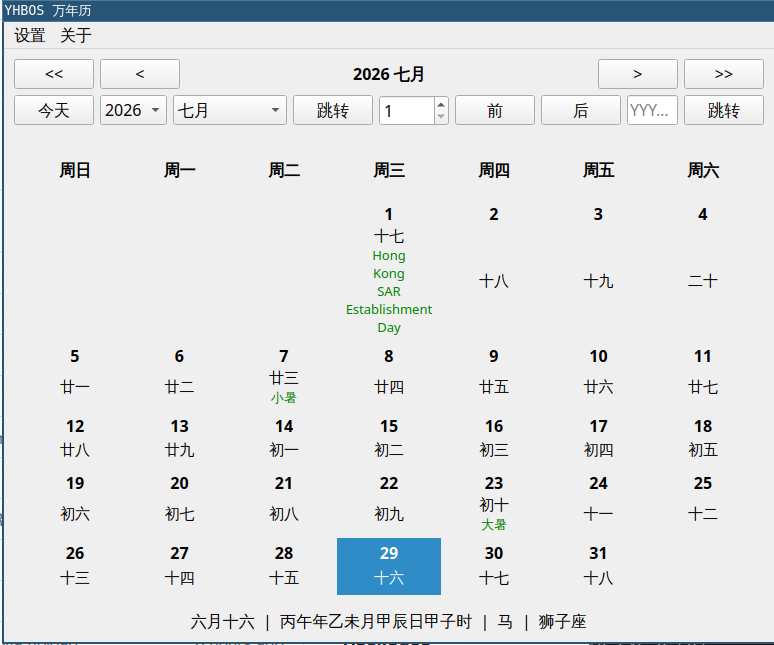Select date 14 with lunar 初一
774x645 pixels.
pyautogui.click(x=284, y=439)
